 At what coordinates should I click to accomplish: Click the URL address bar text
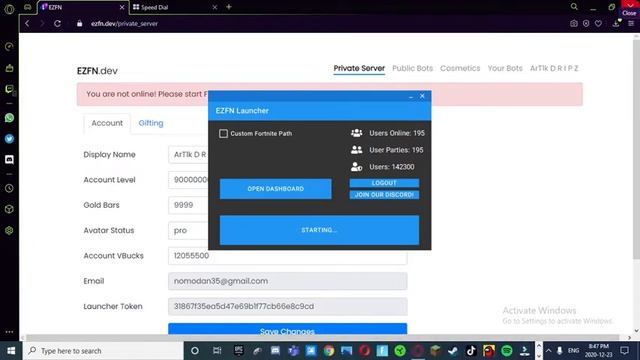tap(124, 24)
